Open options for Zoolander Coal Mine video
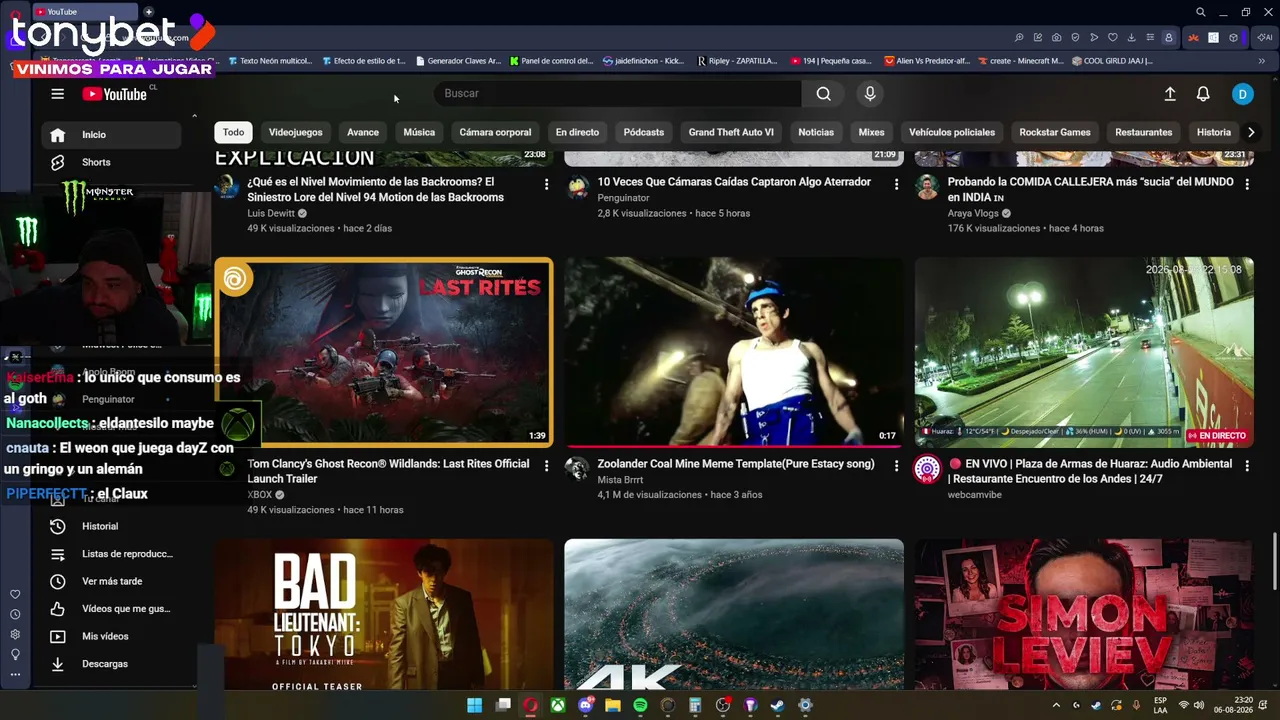 896,466
